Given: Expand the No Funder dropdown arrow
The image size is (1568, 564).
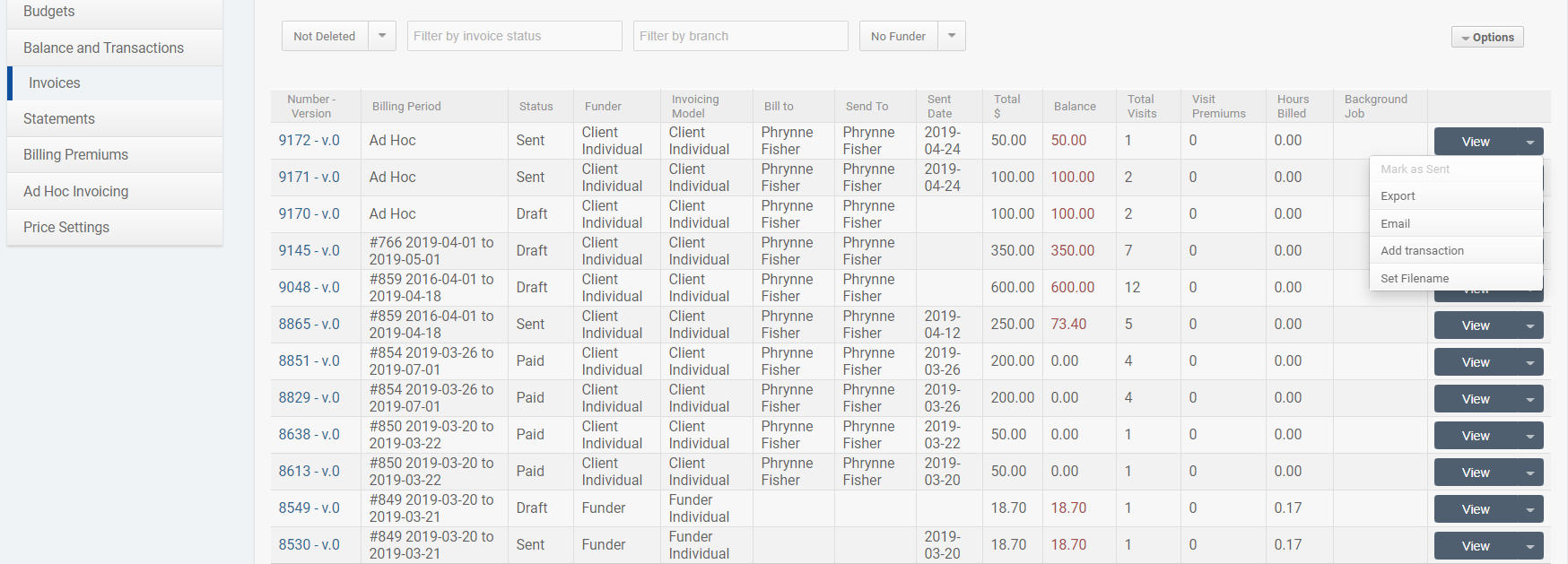Looking at the screenshot, I should [x=952, y=36].
